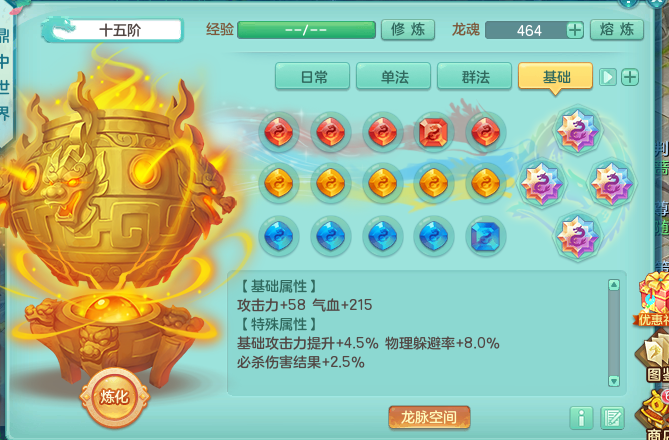The width and height of the screenshot is (669, 440).
Task: Show more tabs with the arrow button
Action: click(x=608, y=77)
